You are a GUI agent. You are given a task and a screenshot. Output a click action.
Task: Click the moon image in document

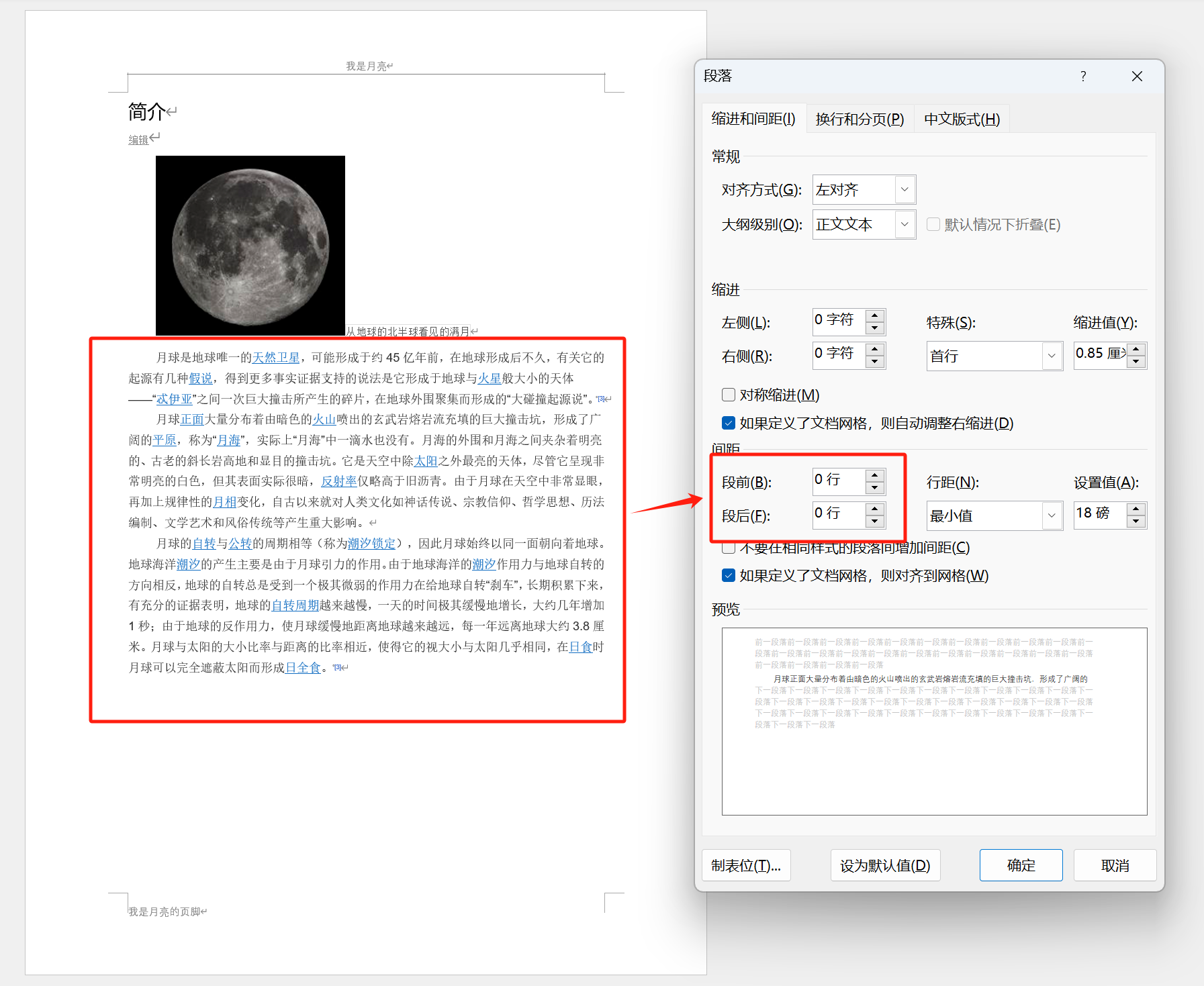pyautogui.click(x=250, y=246)
